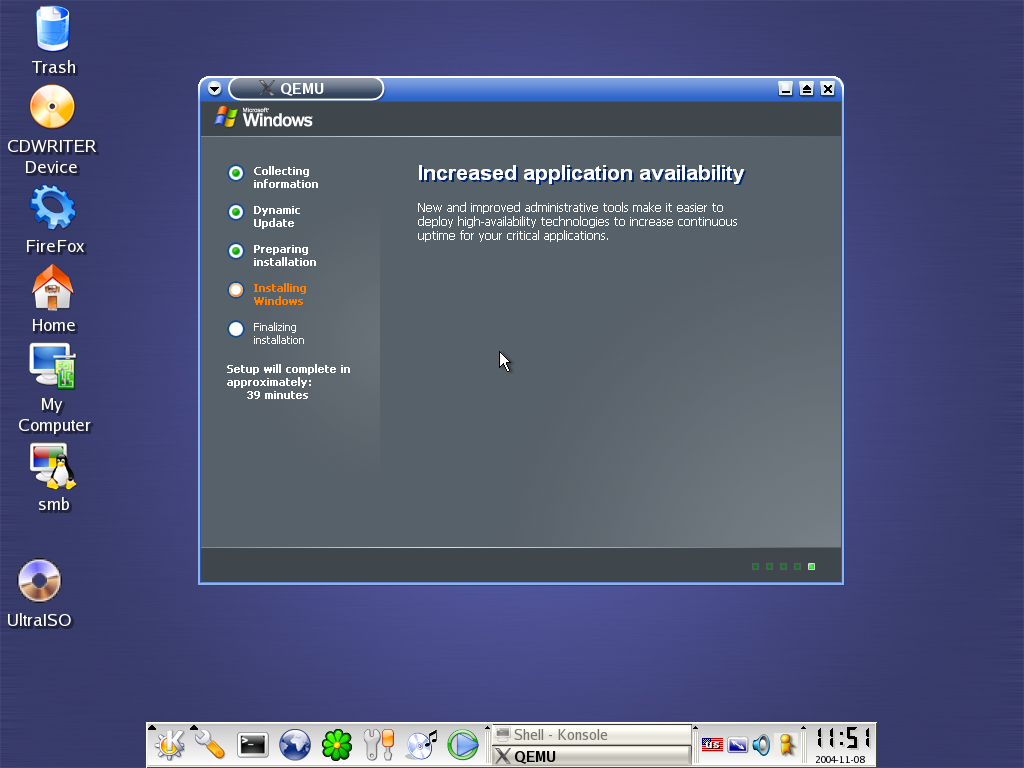
Task: Open the CDWRITER Device desktop icon
Action: pos(52,107)
